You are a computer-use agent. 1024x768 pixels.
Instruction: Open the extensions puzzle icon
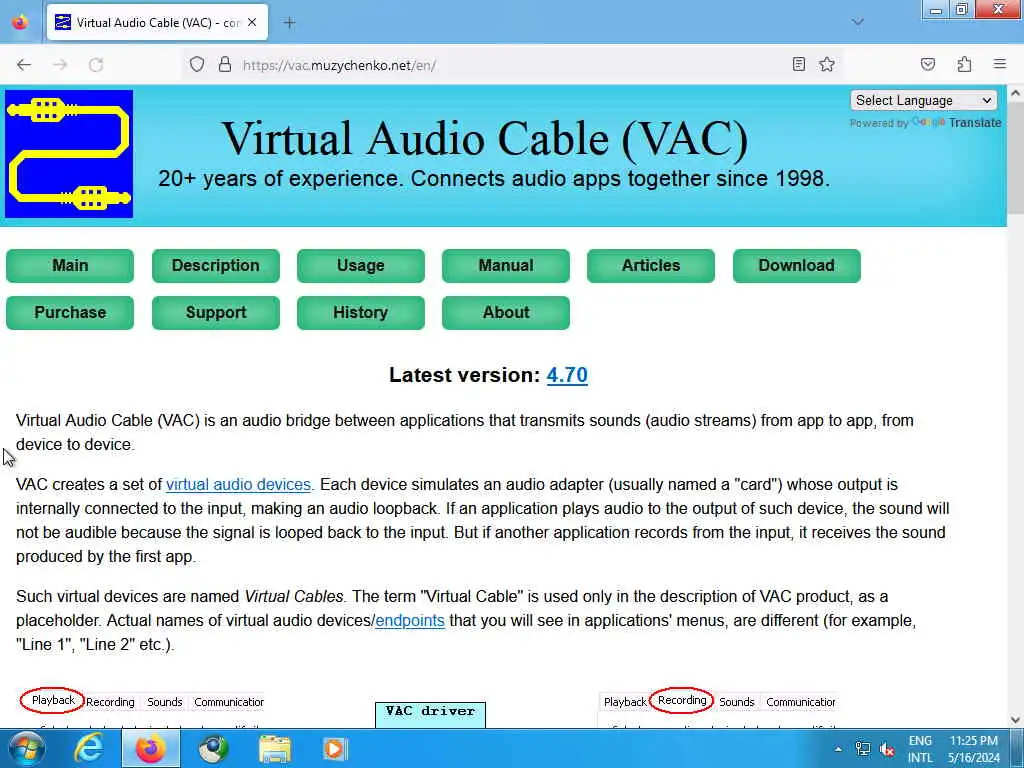coord(964,64)
